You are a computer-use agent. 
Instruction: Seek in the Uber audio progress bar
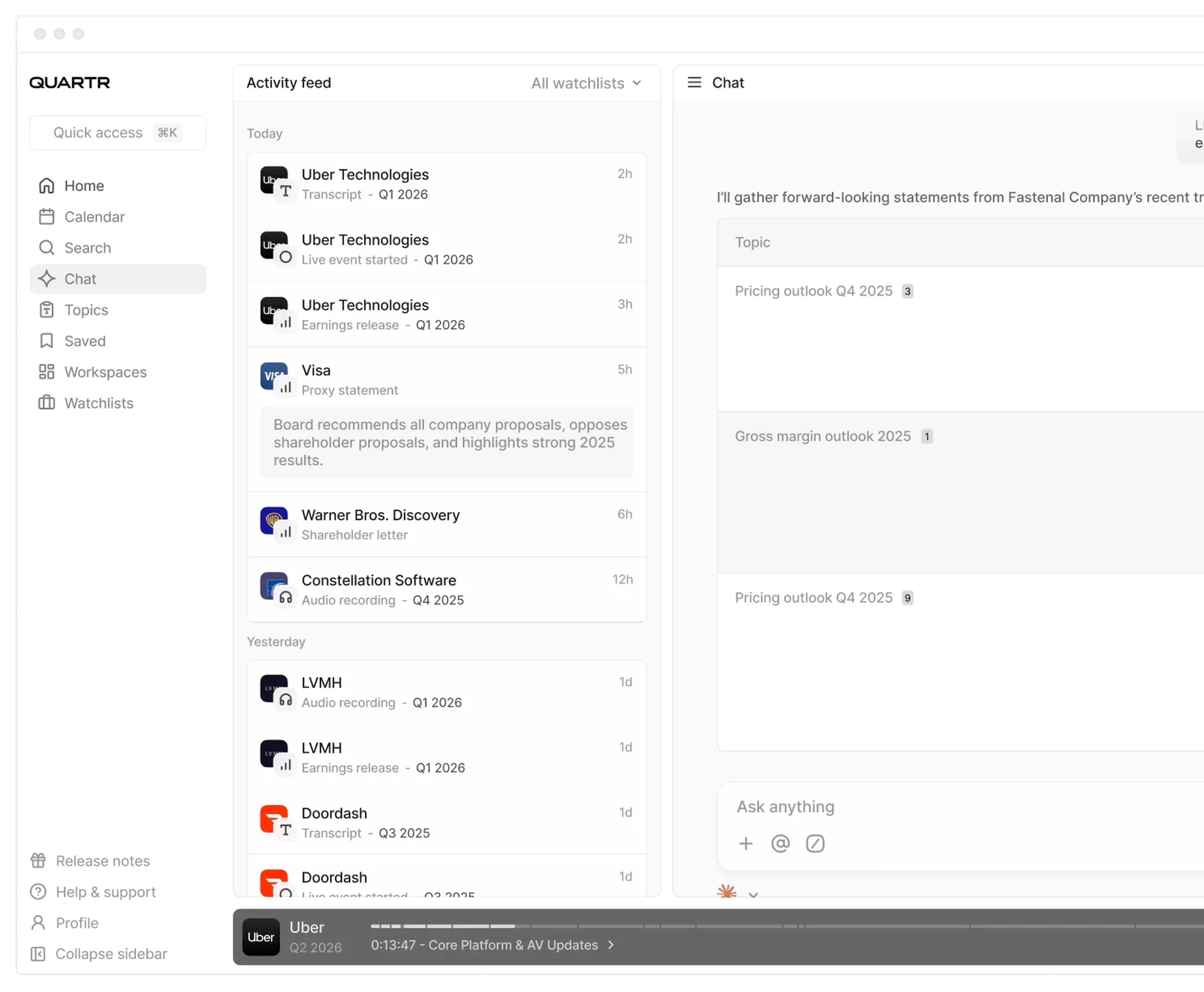787,926
